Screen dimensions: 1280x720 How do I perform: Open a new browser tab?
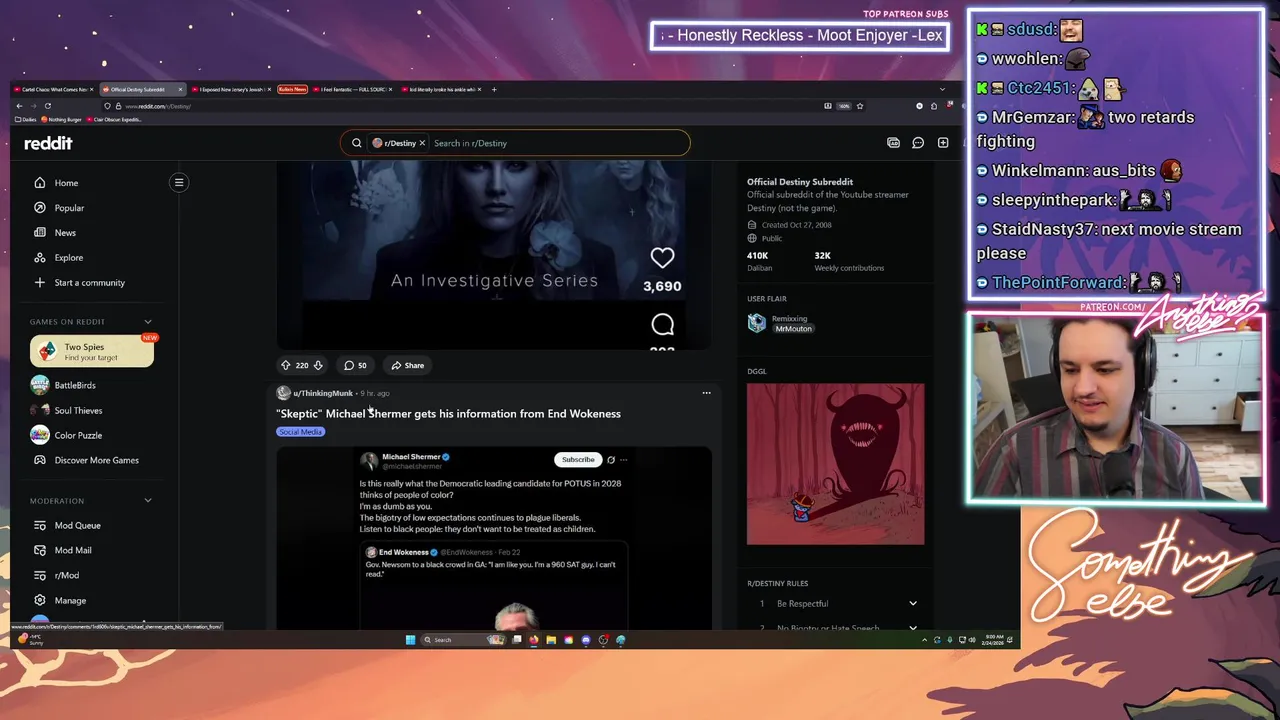coord(493,89)
